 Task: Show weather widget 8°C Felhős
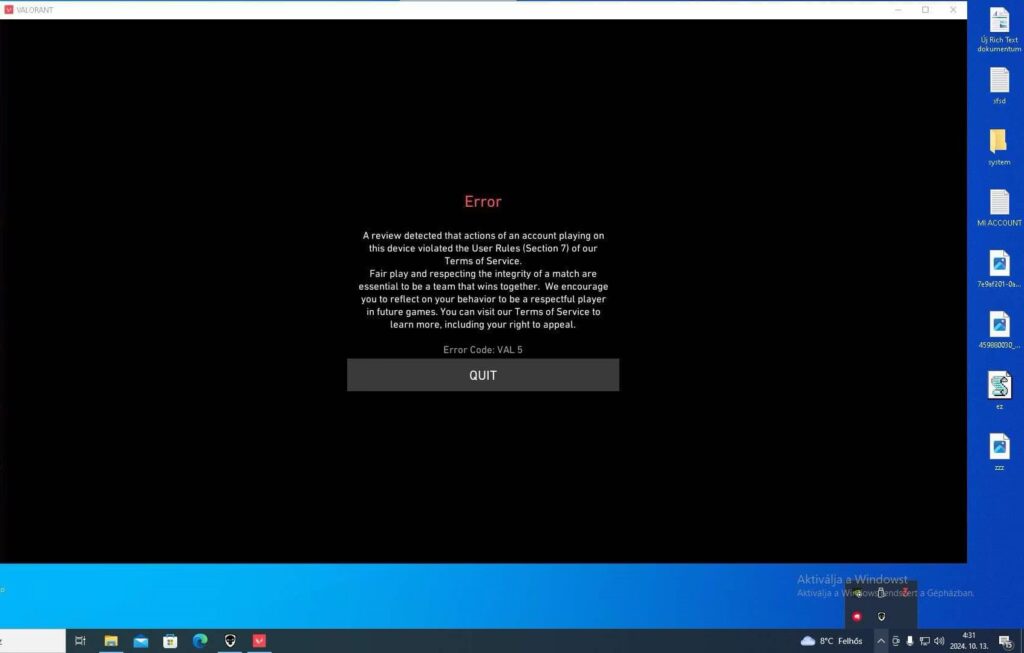831,641
